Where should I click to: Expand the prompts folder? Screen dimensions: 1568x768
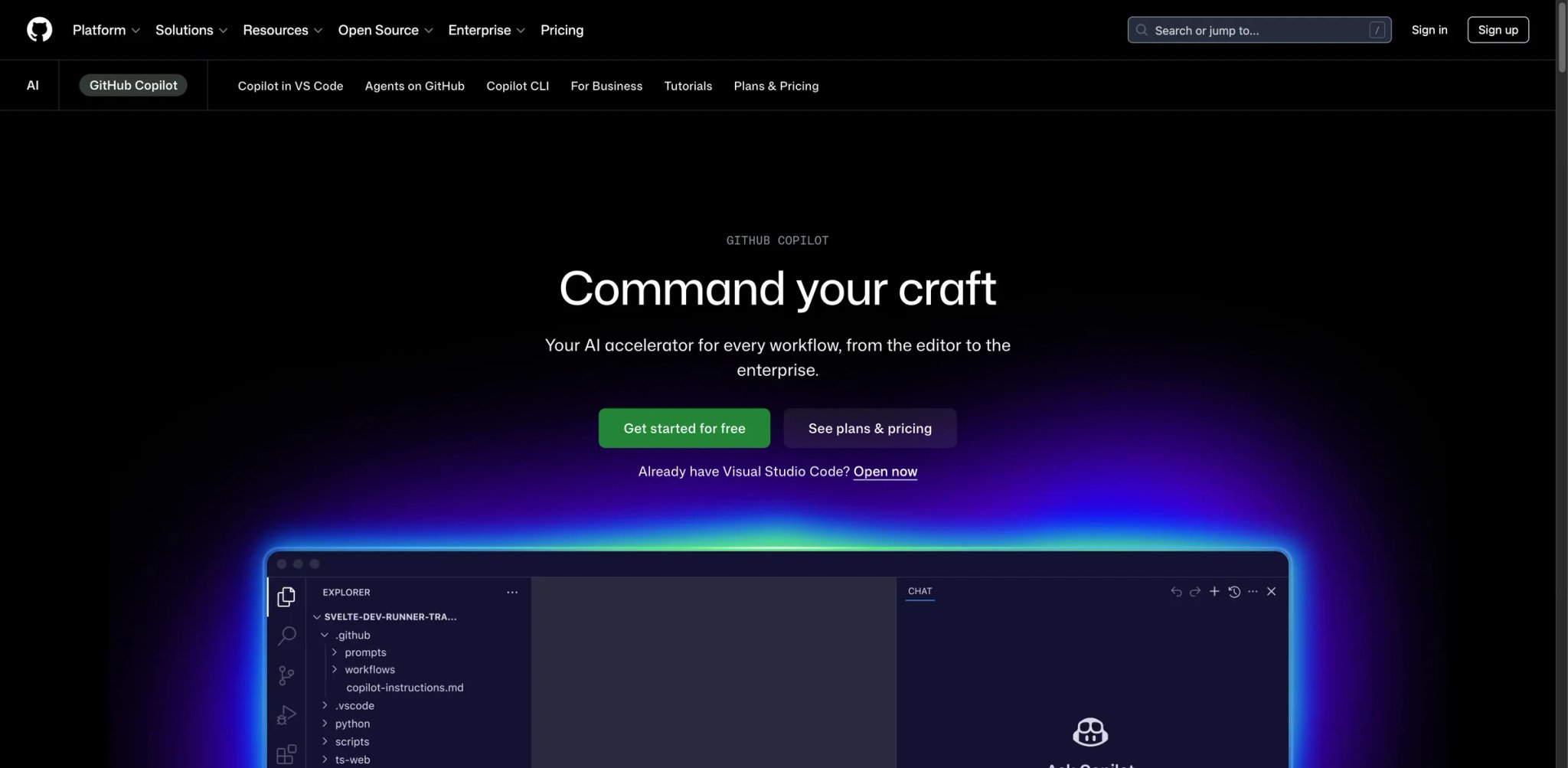click(358, 652)
